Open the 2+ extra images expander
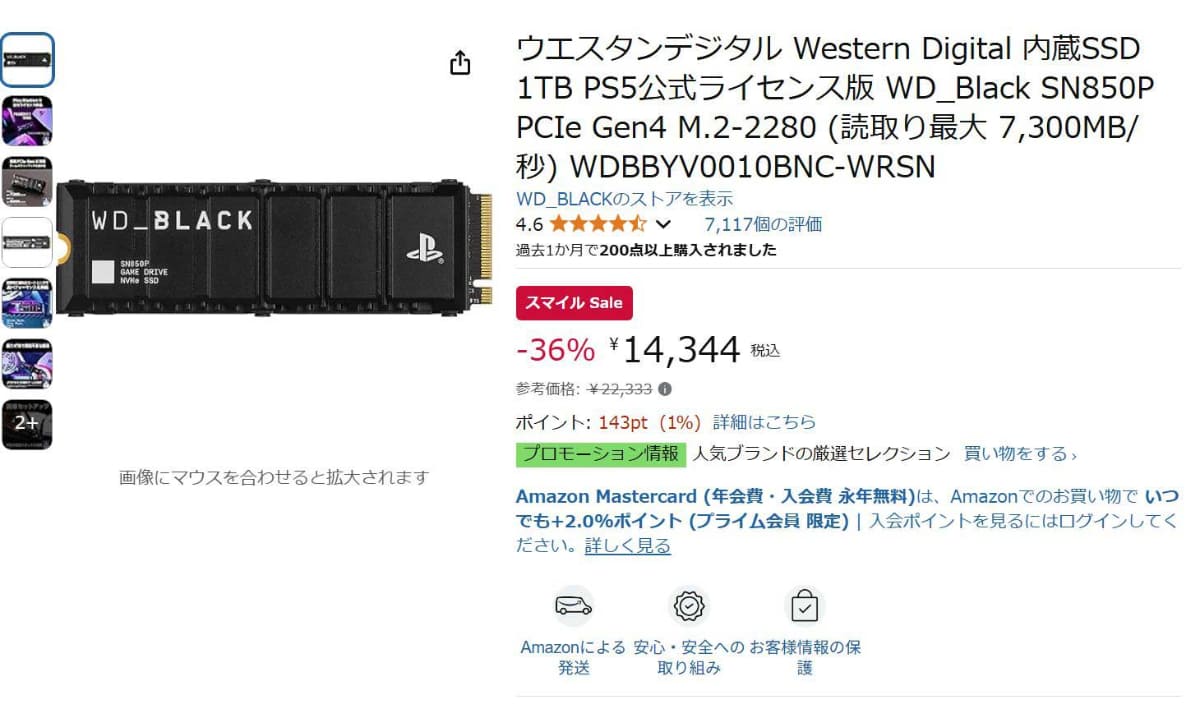This screenshot has height=718, width=1200. tap(27, 423)
